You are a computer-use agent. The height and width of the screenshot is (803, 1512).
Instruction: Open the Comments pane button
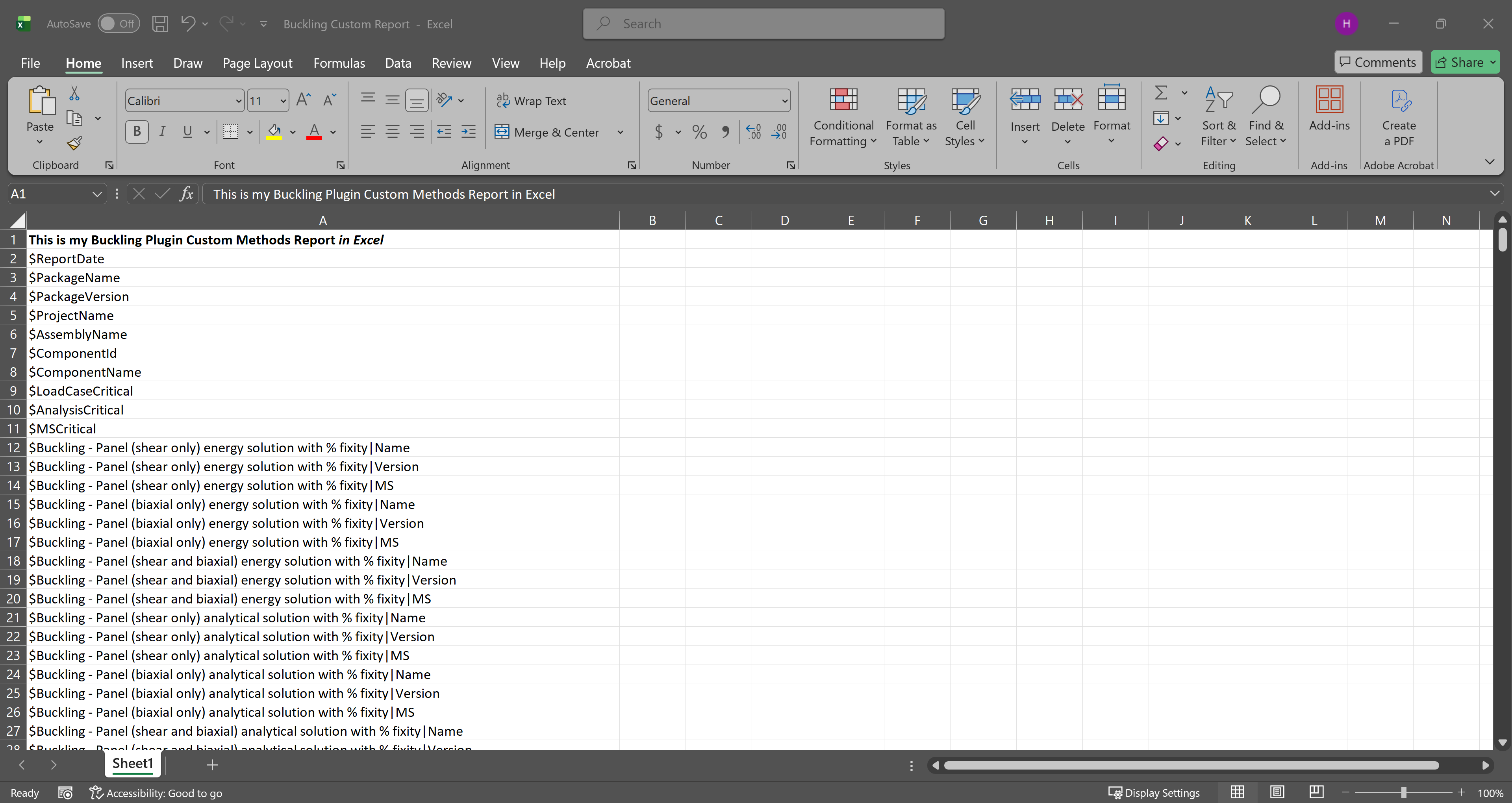point(1378,62)
